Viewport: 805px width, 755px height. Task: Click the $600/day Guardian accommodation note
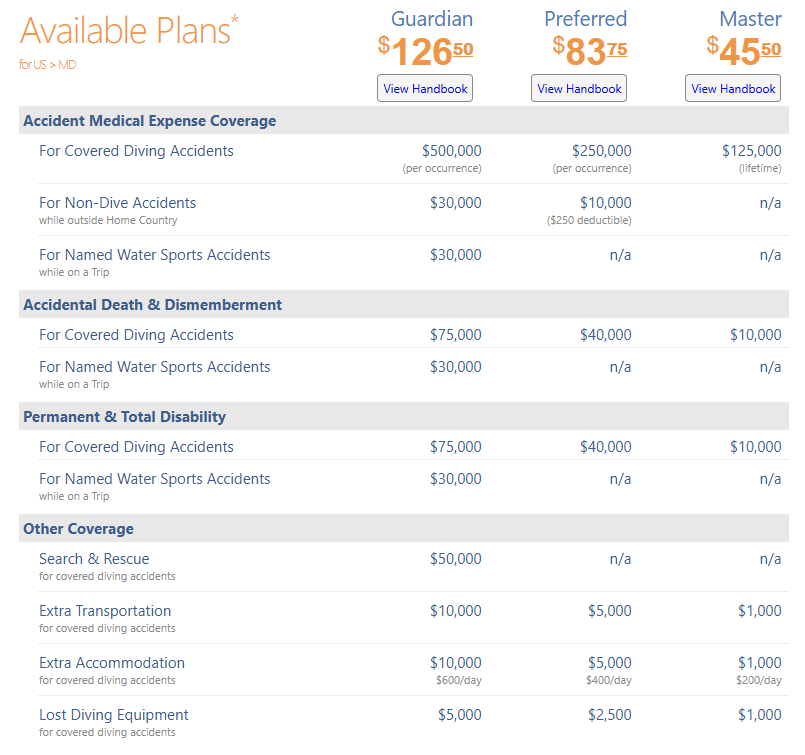(x=458, y=680)
